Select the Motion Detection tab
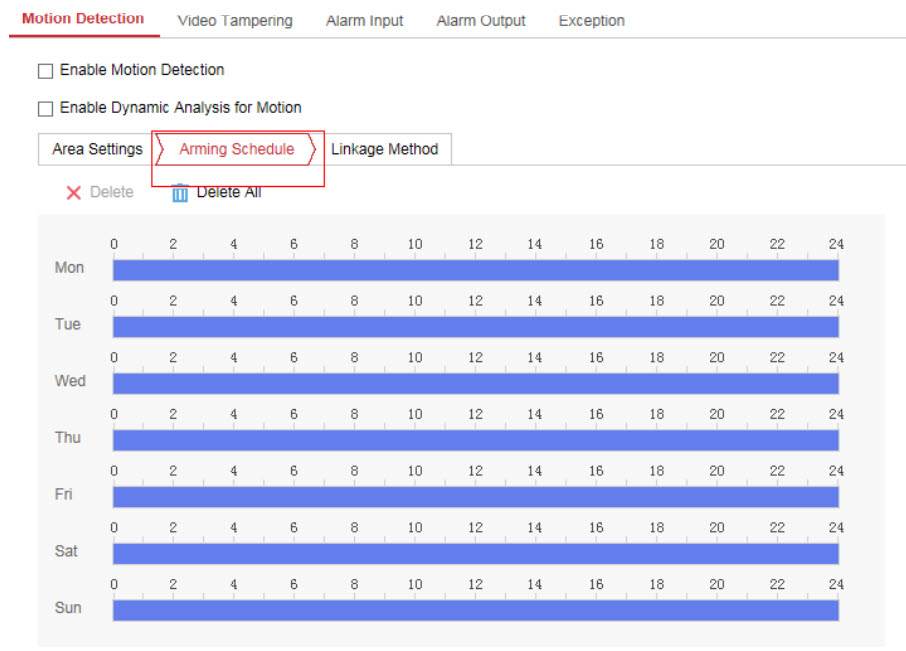This screenshot has height=651, width=906. click(x=83, y=19)
